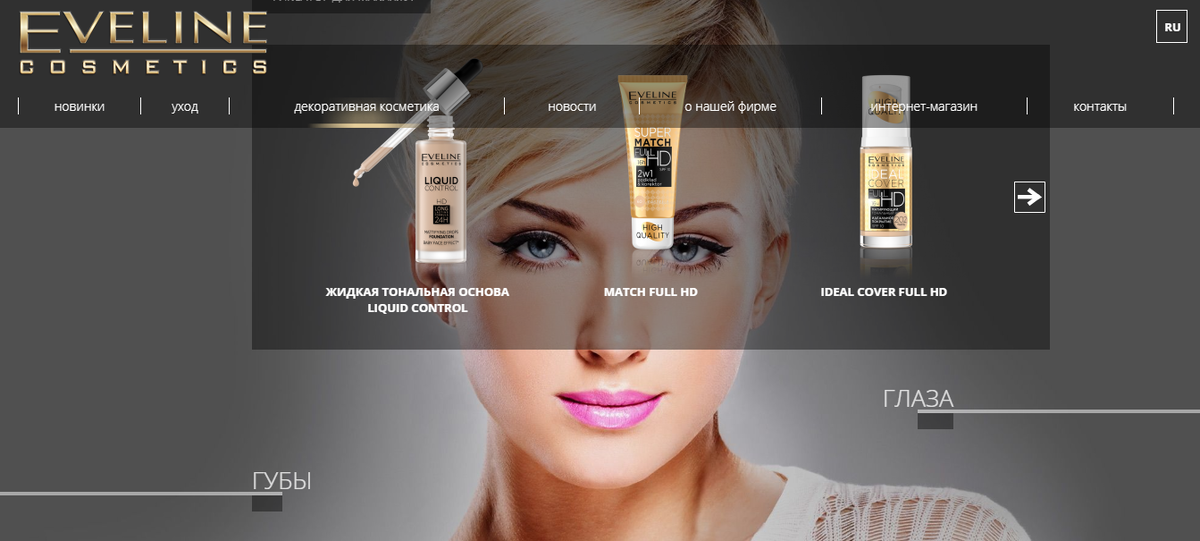Open the новинки menu item

79,107
